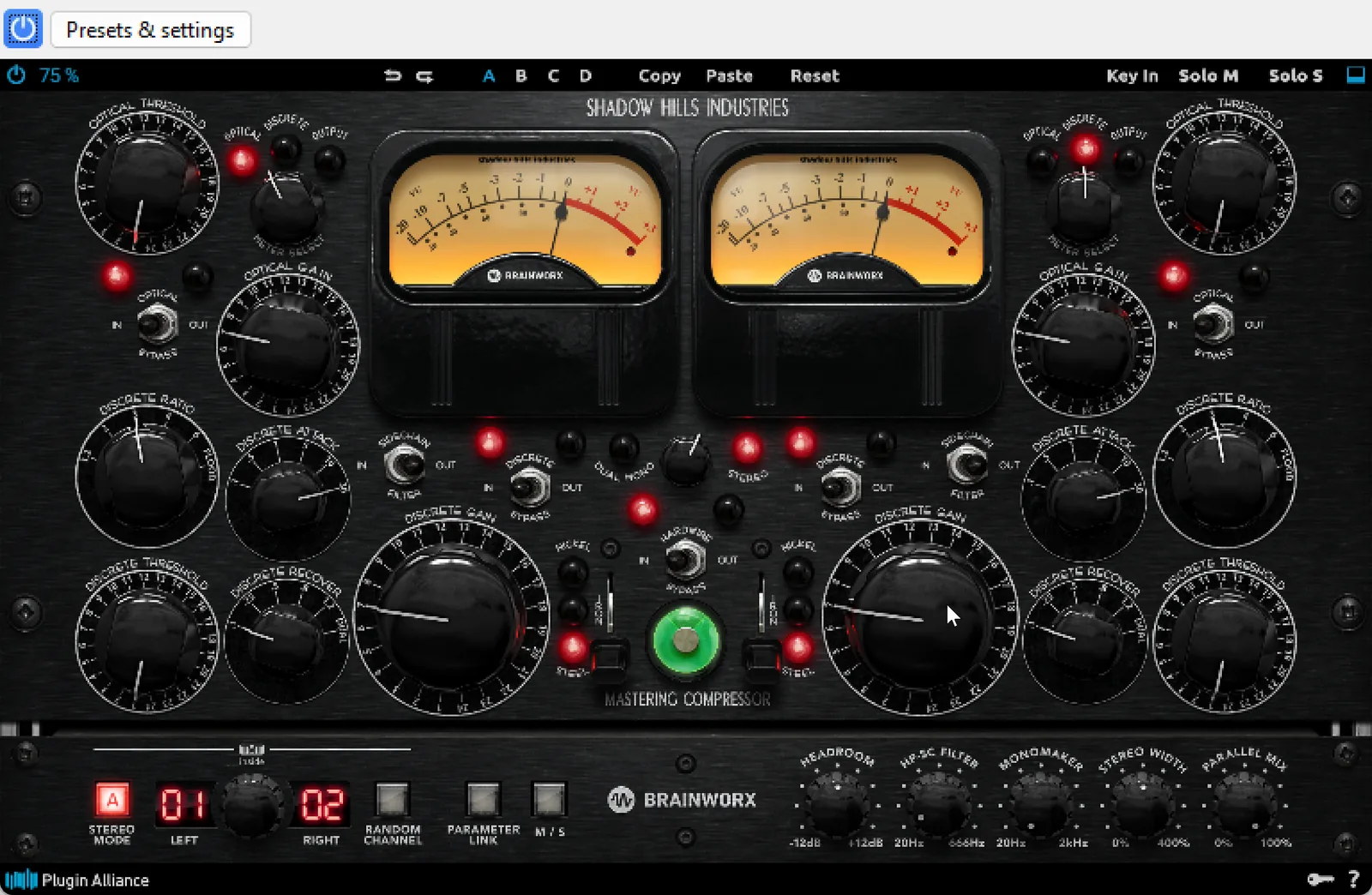Click the 02 Right channel number display
1372x895 pixels.
(x=322, y=804)
